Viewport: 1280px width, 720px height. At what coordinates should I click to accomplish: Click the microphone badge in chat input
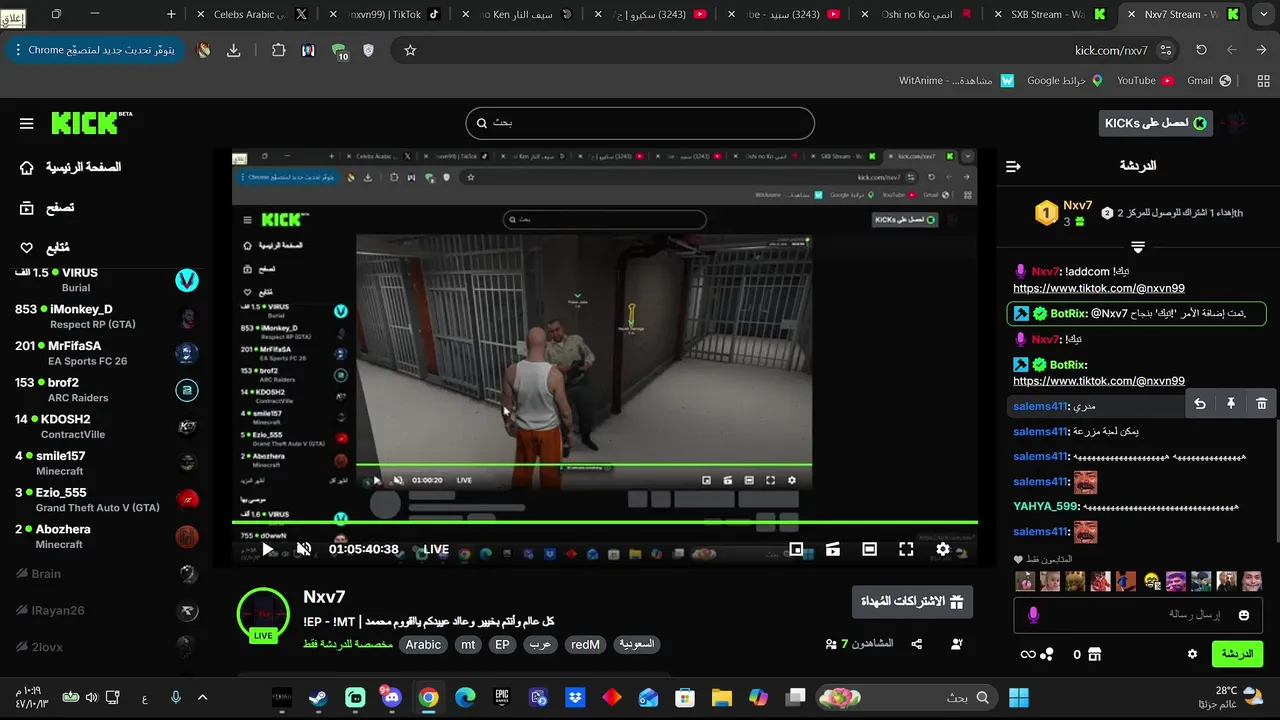[x=1034, y=615]
